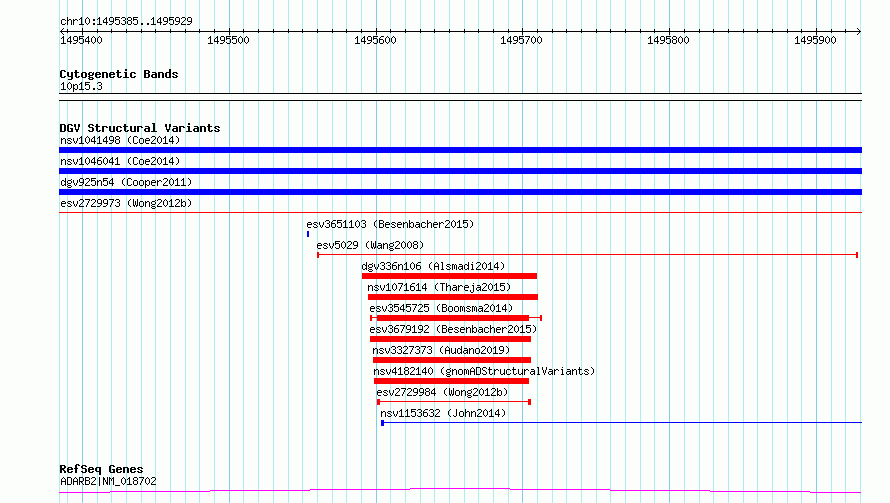The height and width of the screenshot is (503, 890).
Task: Click ruler tick label 1495900
Action: tap(815, 40)
